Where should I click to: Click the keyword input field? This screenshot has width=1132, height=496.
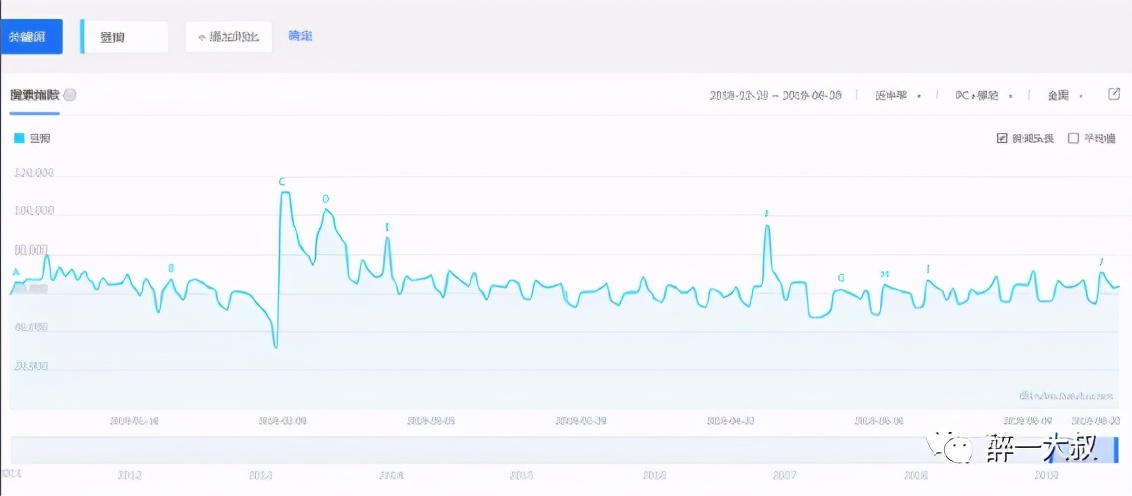point(126,37)
